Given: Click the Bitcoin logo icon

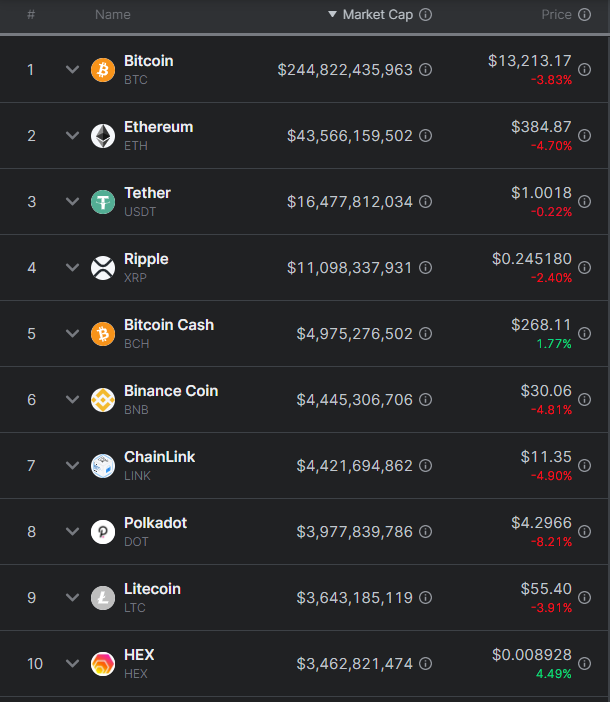Looking at the screenshot, I should [103, 70].
